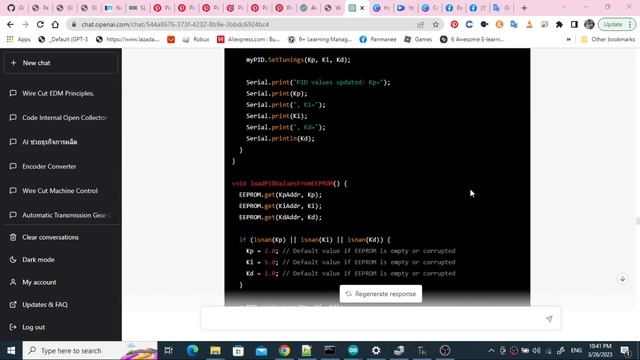Open Panmanee bookmark
Screen dimensions: 640x360
click(x=378, y=39)
